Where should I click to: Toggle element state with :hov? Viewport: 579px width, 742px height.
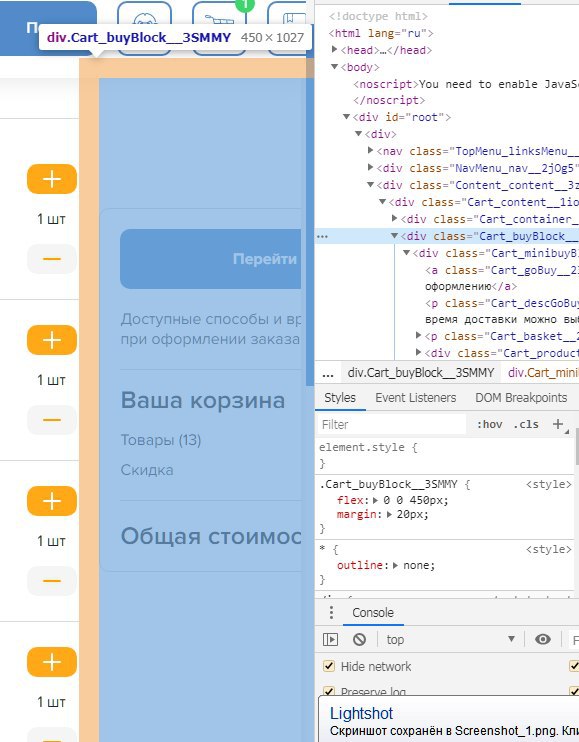(x=490, y=424)
